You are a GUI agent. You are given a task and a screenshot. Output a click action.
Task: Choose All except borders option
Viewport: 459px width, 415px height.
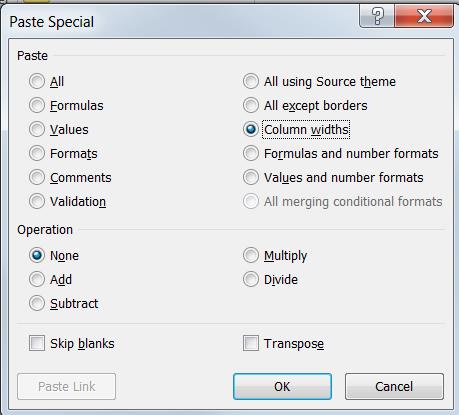(251, 105)
